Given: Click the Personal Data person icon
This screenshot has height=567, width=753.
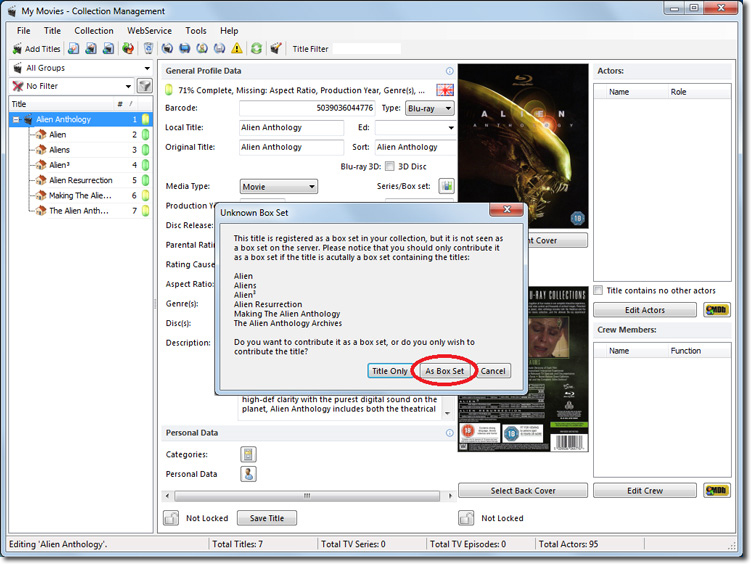Looking at the screenshot, I should 248,474.
